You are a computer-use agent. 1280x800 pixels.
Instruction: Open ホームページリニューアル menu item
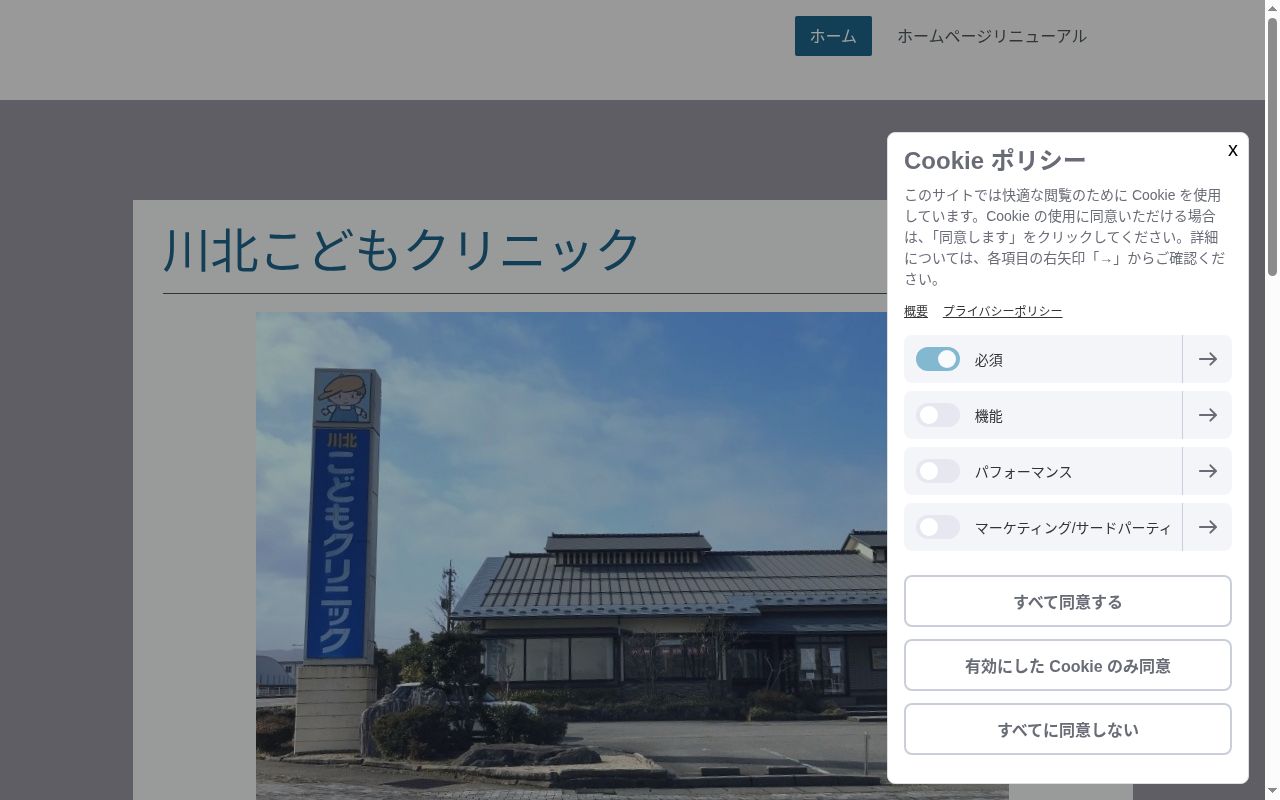click(991, 36)
